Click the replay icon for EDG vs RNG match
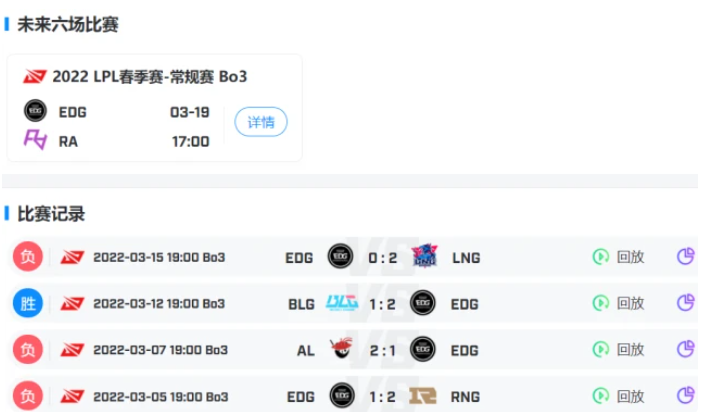 601,396
